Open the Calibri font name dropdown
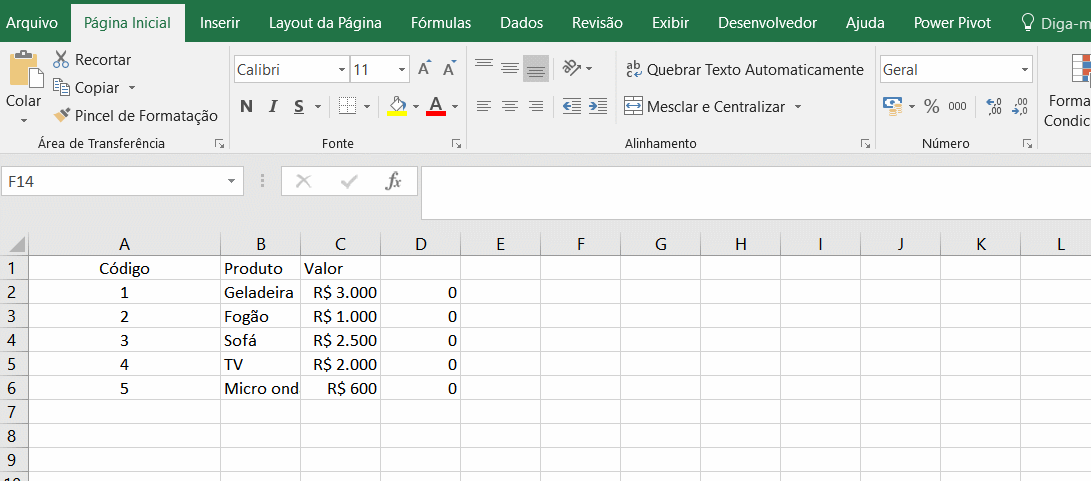Image resolution: width=1091 pixels, height=481 pixels. coord(341,70)
